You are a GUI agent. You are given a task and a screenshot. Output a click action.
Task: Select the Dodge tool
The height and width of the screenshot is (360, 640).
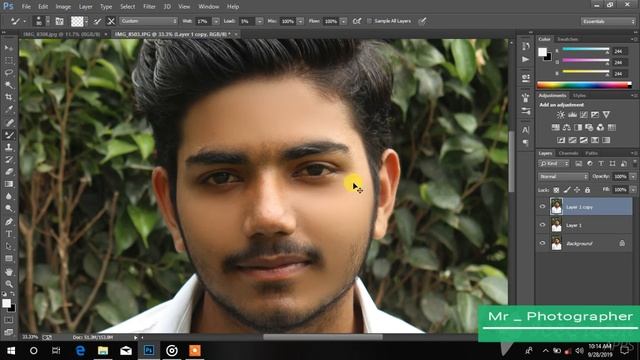pos(9,209)
